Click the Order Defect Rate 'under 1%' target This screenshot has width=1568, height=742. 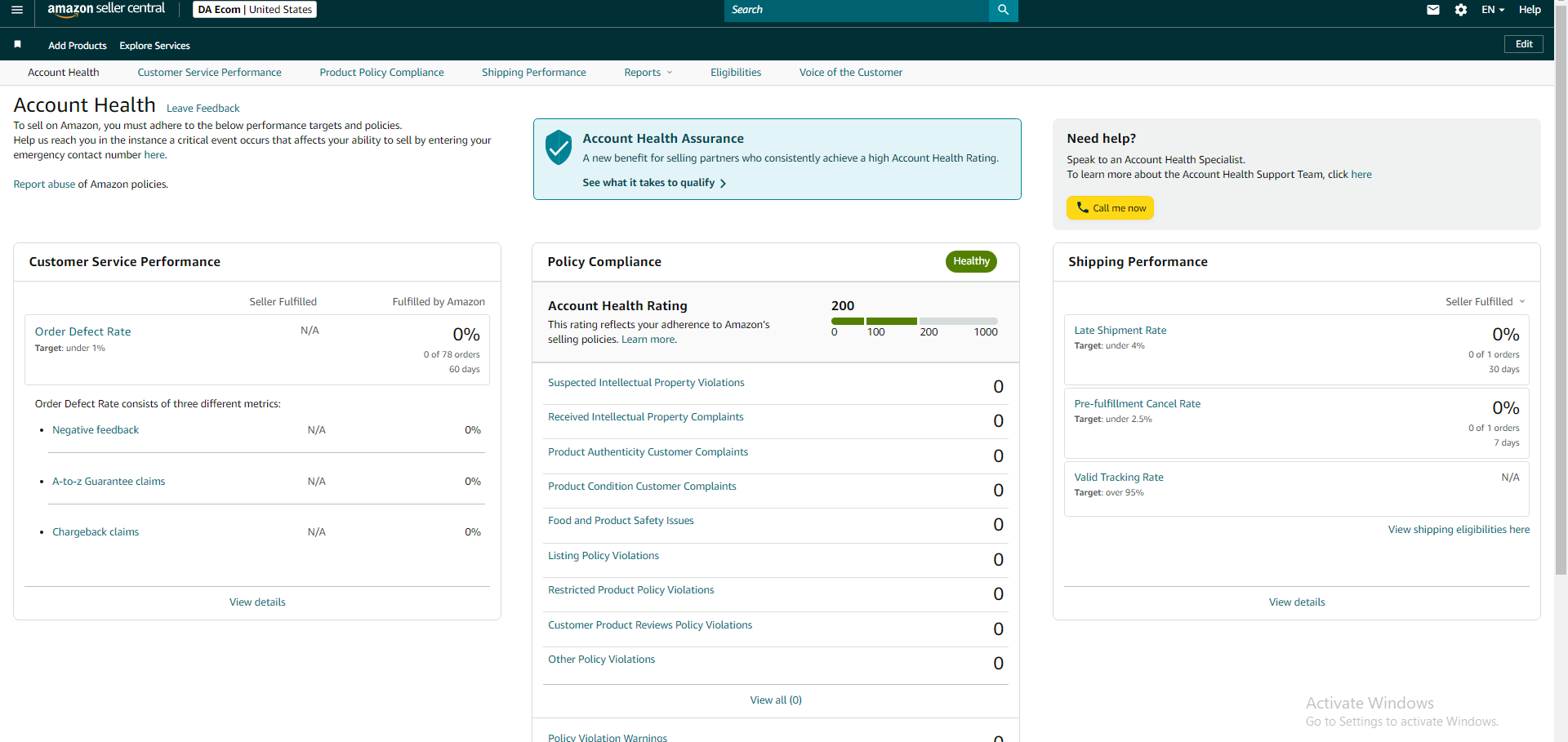coord(86,349)
